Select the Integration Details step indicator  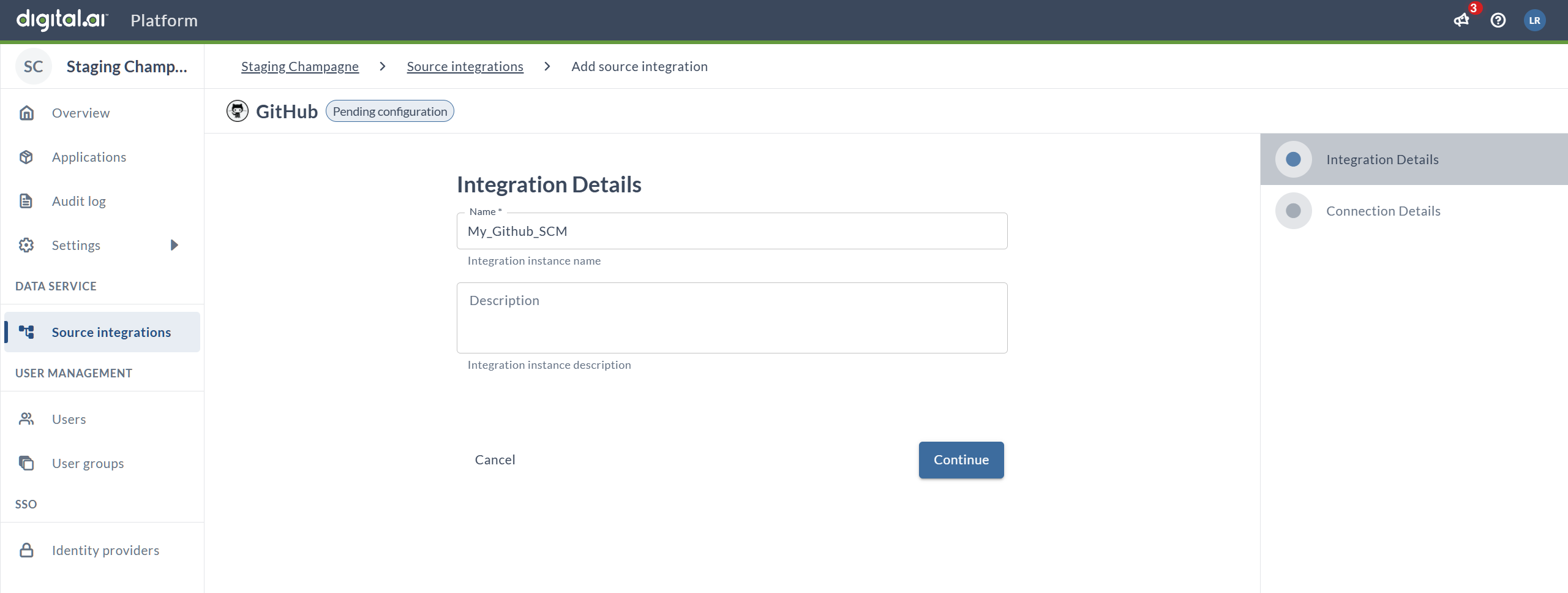click(1293, 159)
